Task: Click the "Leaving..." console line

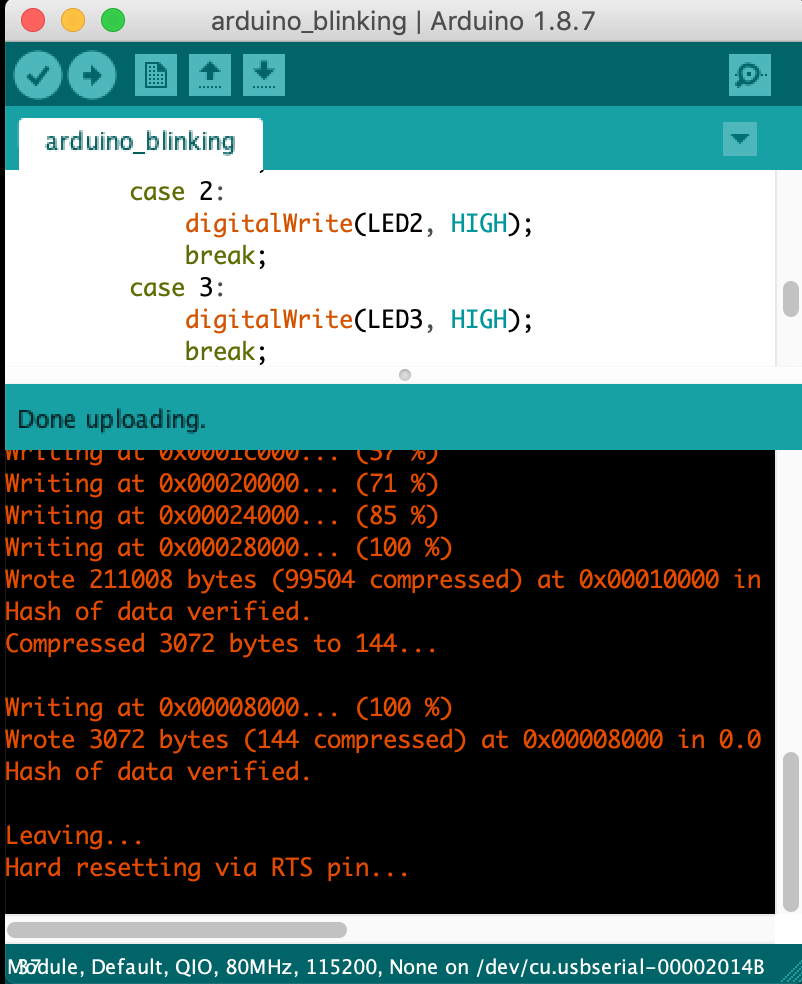Action: click(74, 836)
